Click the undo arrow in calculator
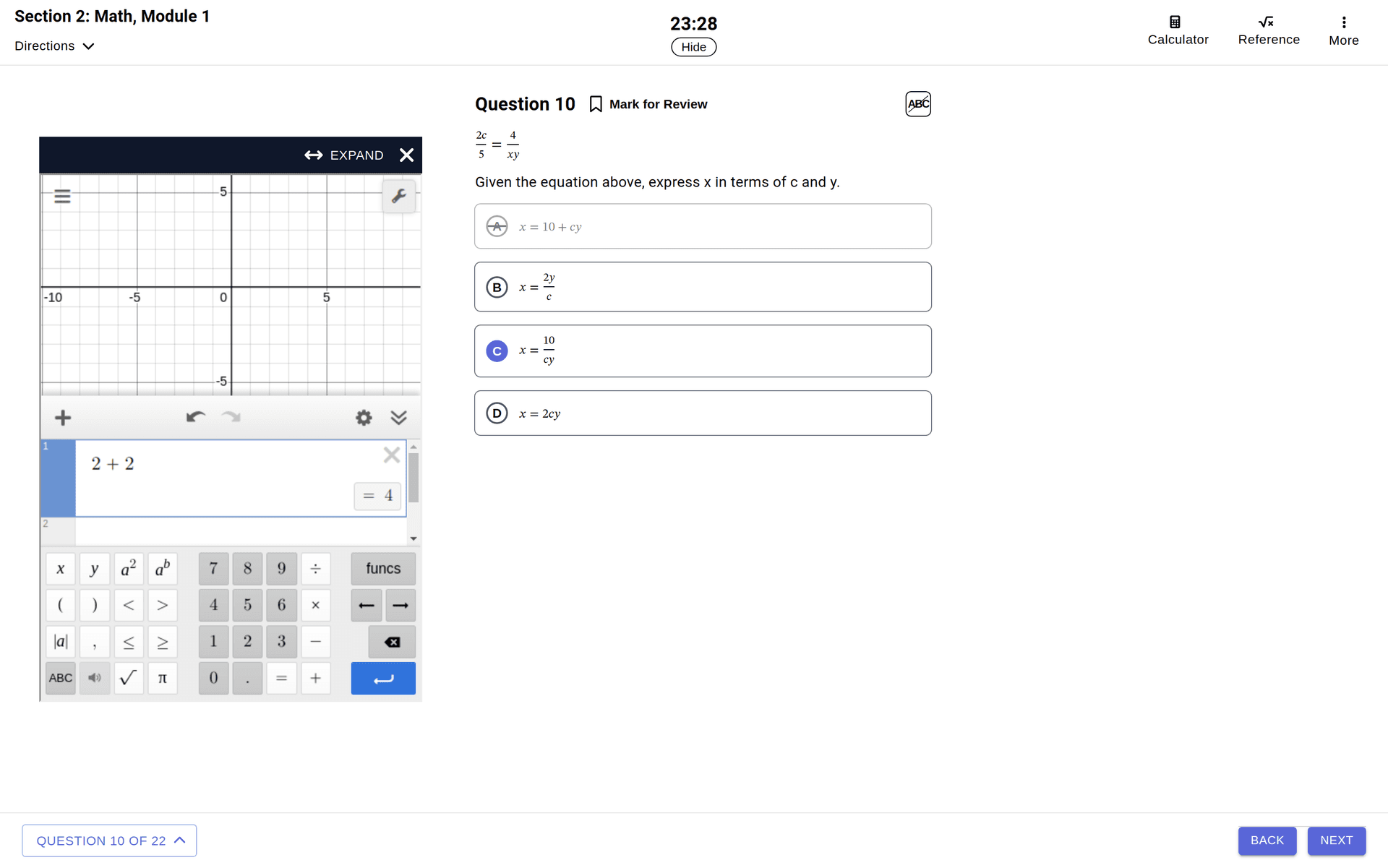 pyautogui.click(x=195, y=417)
